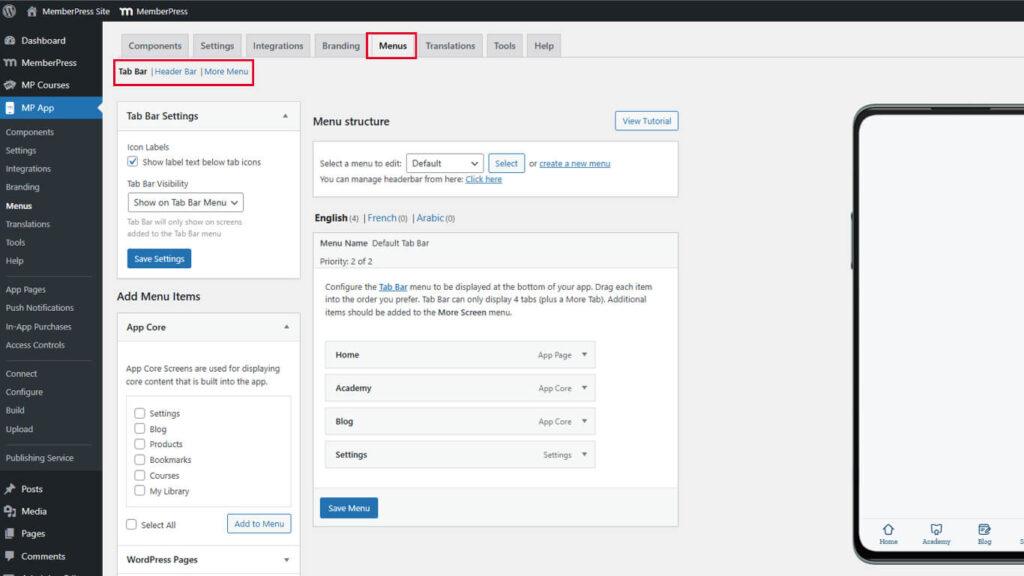Open the Header Bar submenu link

click(175, 72)
